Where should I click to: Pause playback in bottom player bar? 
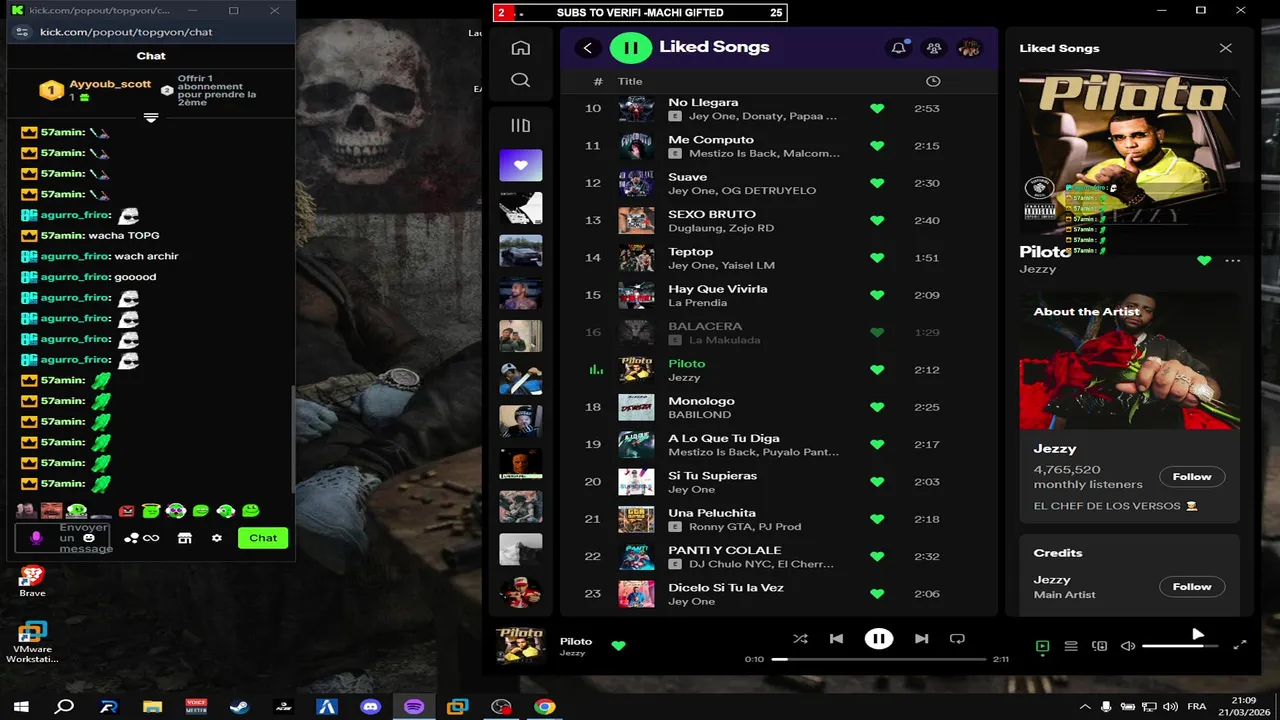[879, 638]
